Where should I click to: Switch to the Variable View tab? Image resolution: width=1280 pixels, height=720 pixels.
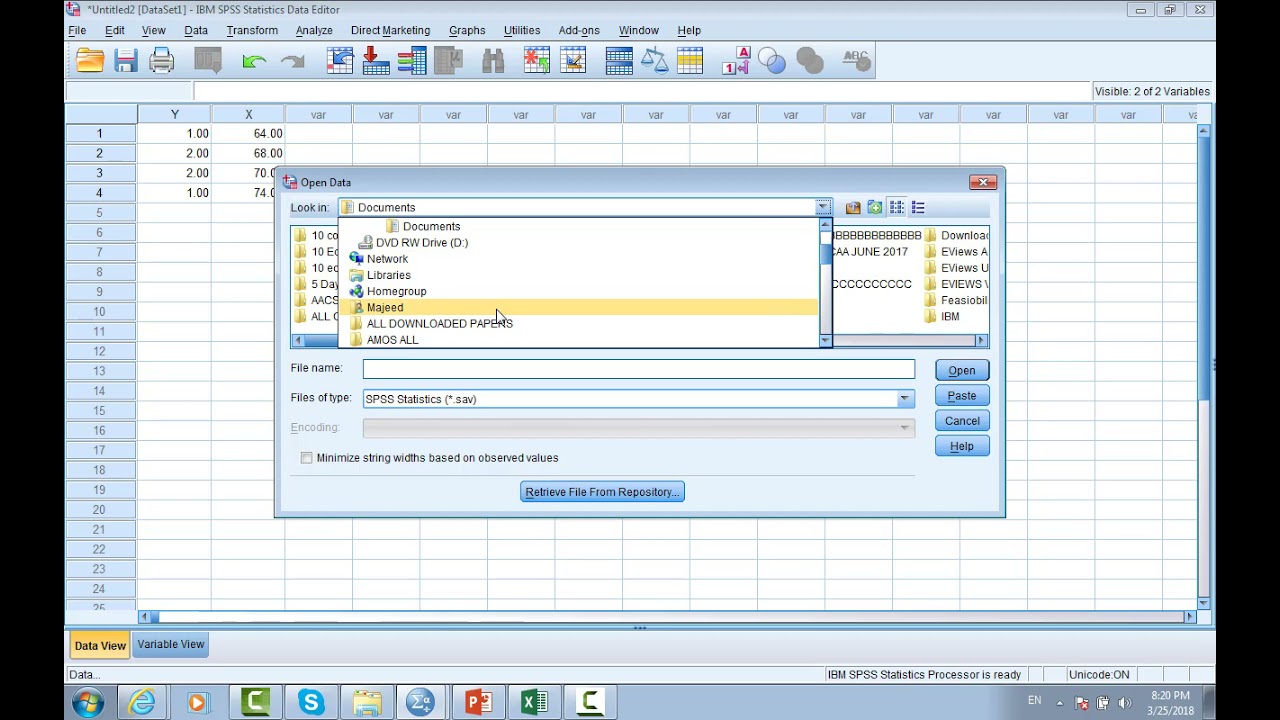[171, 644]
